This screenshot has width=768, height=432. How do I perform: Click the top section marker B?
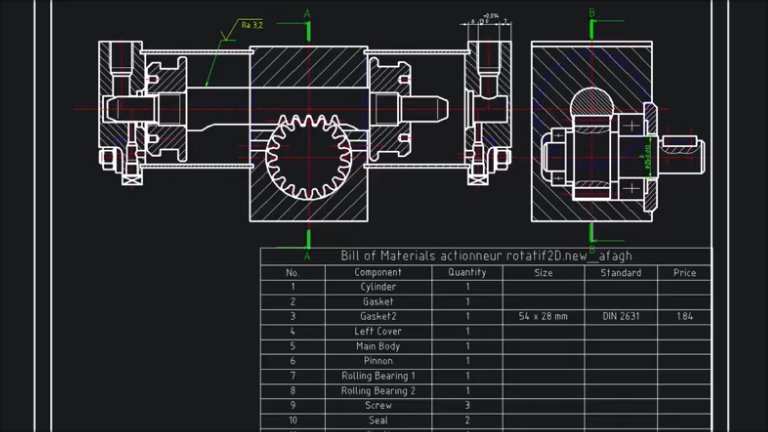(592, 13)
